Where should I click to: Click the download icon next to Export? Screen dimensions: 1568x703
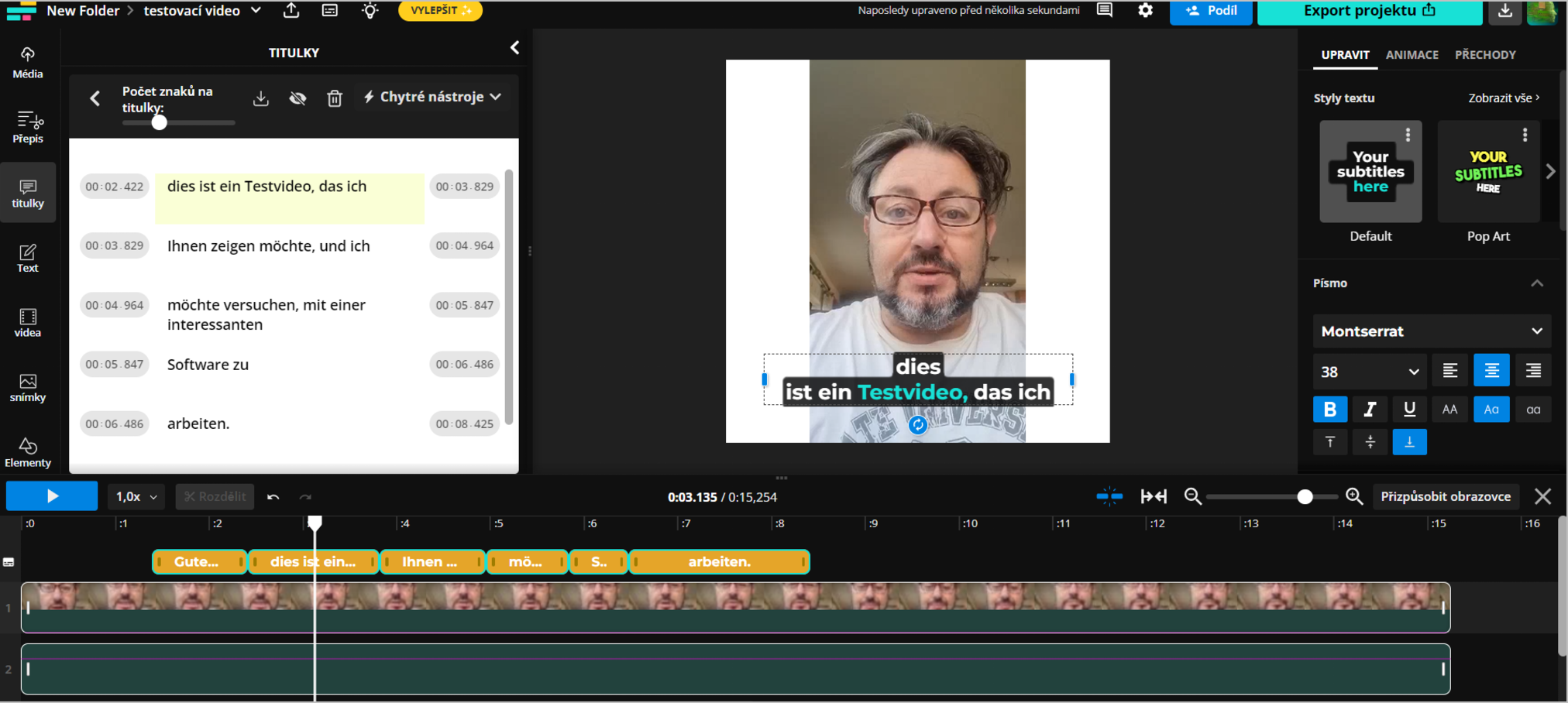tap(1504, 11)
